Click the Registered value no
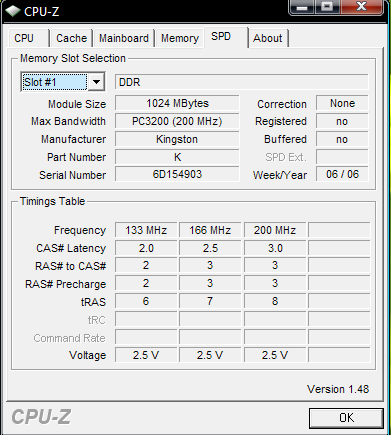This screenshot has width=391, height=435. 342,121
